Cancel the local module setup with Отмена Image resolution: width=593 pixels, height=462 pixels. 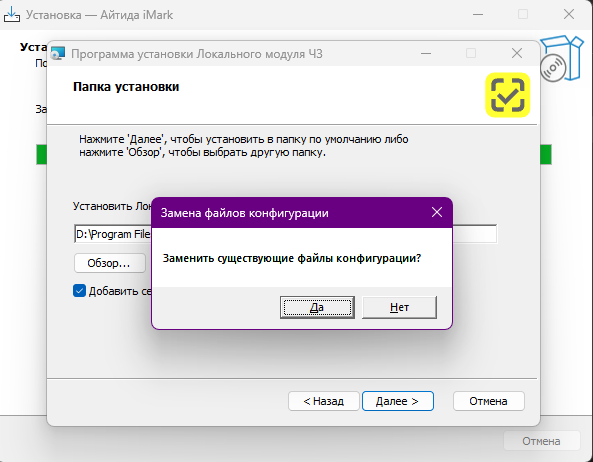pos(489,401)
